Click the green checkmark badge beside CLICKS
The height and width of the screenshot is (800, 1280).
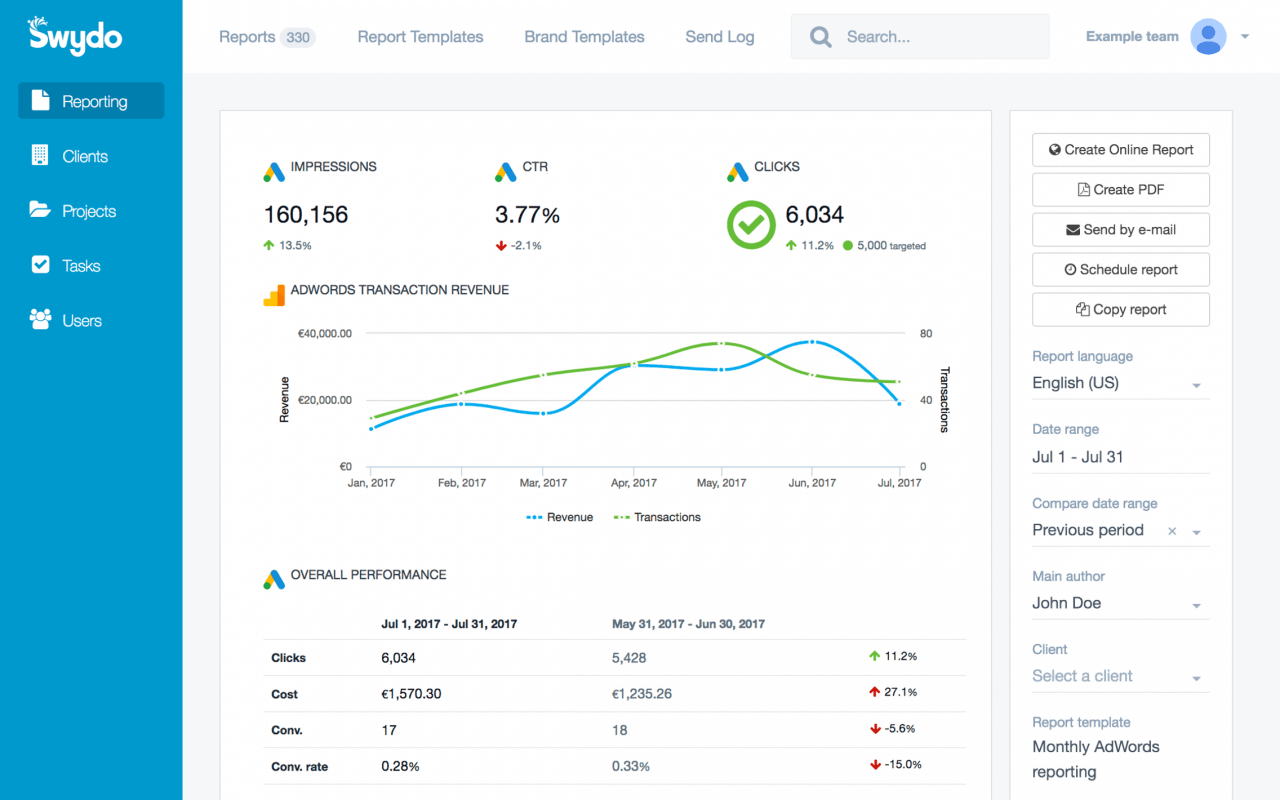point(750,224)
